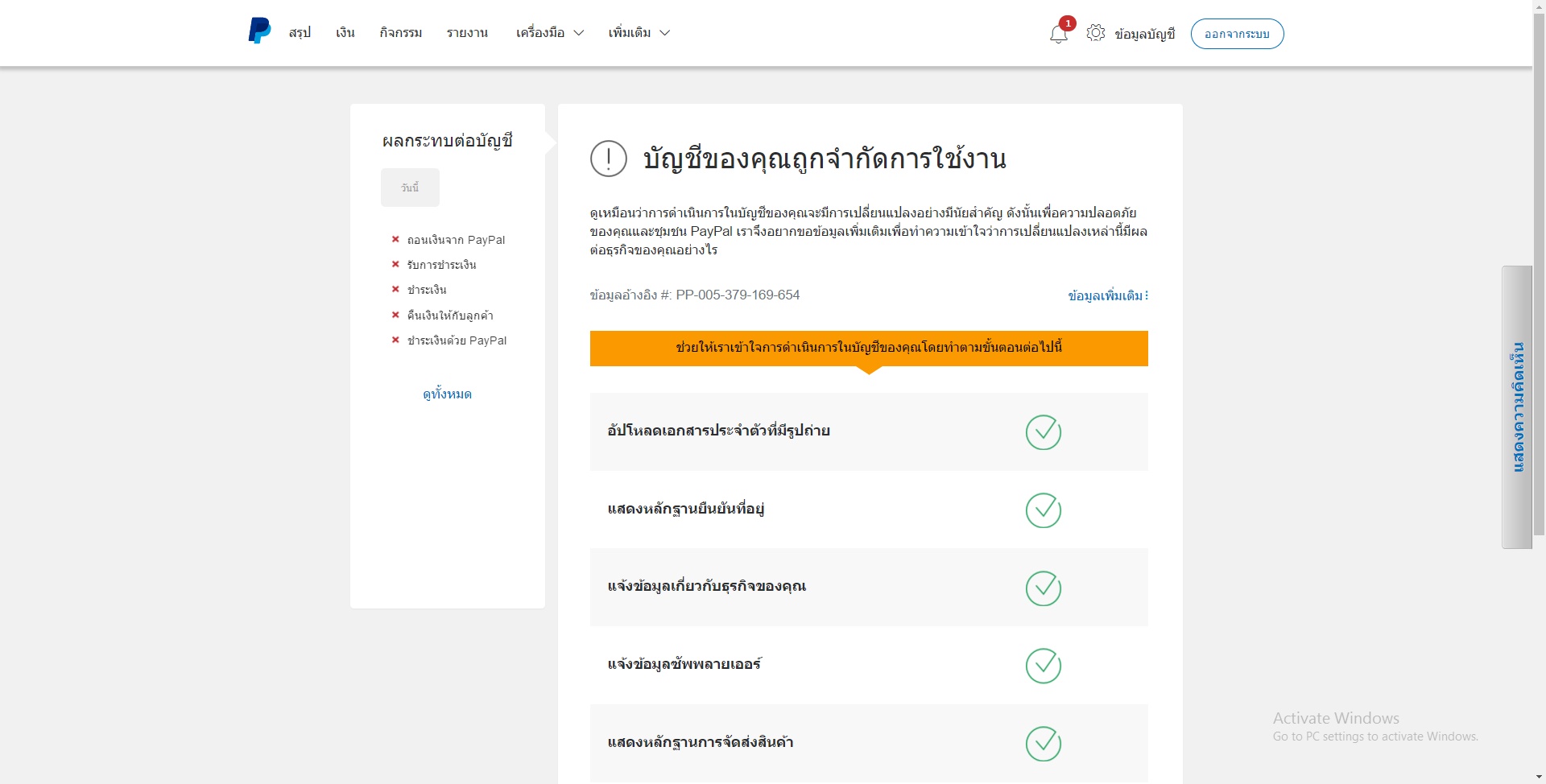Go to the สรุป menu
The image size is (1546, 784).
(x=300, y=33)
